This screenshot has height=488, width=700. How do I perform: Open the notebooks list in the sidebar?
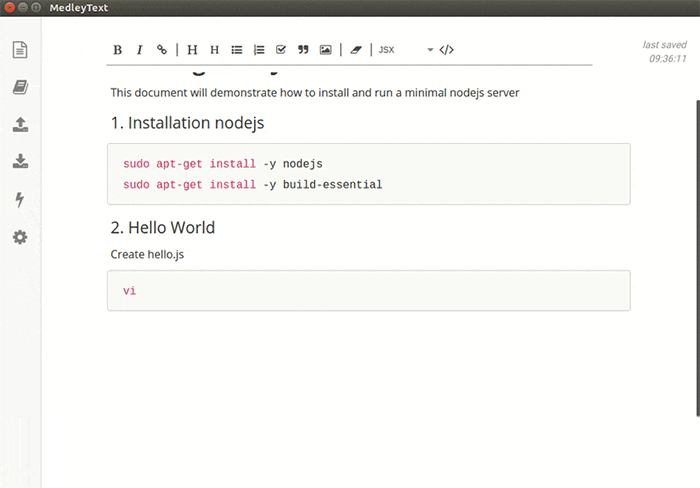(x=20, y=87)
